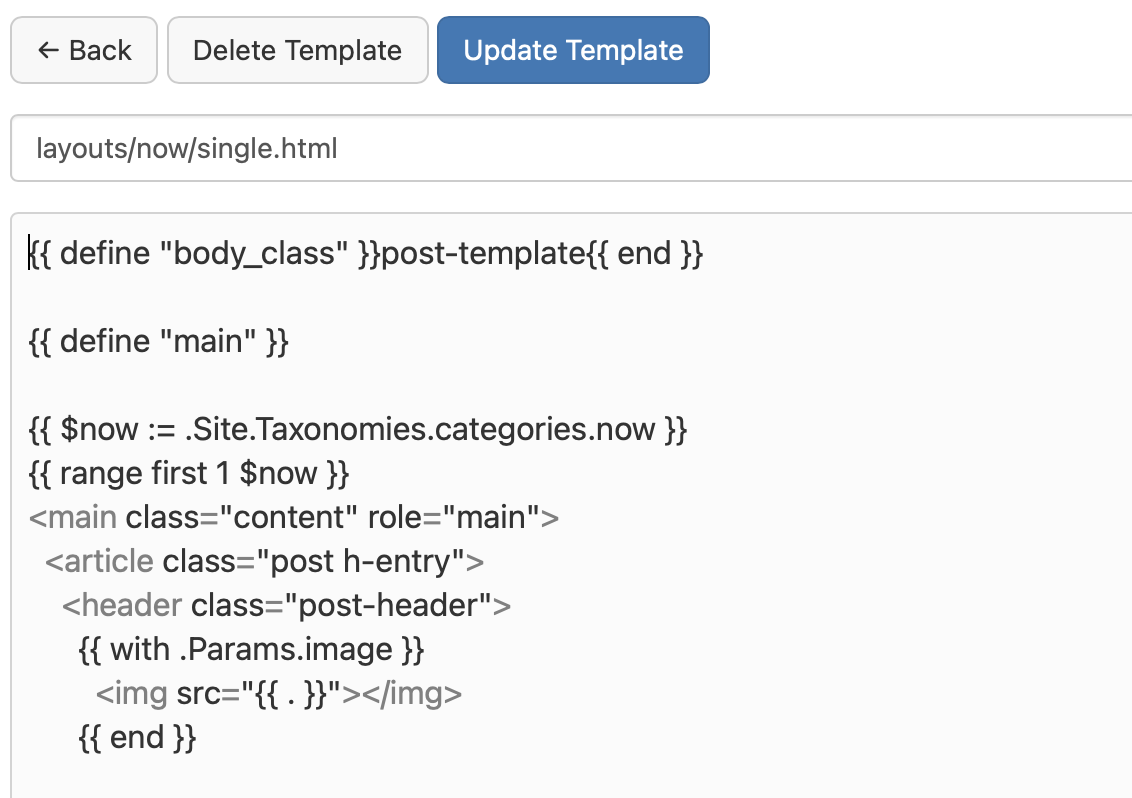The height and width of the screenshot is (798, 1132).
Task: Click the with .Params.image line
Action: pyautogui.click(x=251, y=649)
